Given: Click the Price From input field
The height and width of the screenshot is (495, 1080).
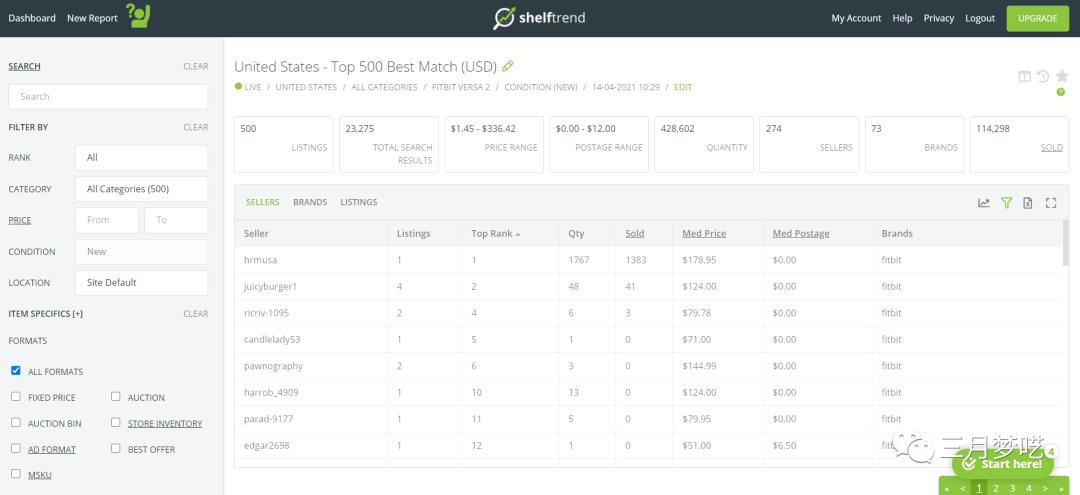Looking at the screenshot, I should click(x=107, y=220).
